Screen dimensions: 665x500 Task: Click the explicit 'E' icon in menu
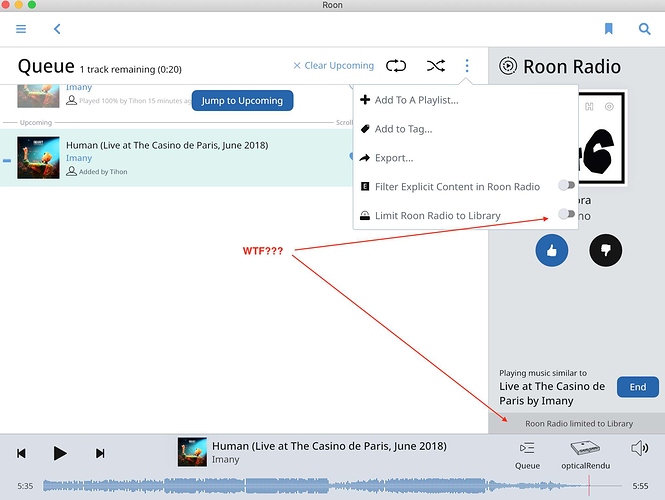(x=365, y=186)
